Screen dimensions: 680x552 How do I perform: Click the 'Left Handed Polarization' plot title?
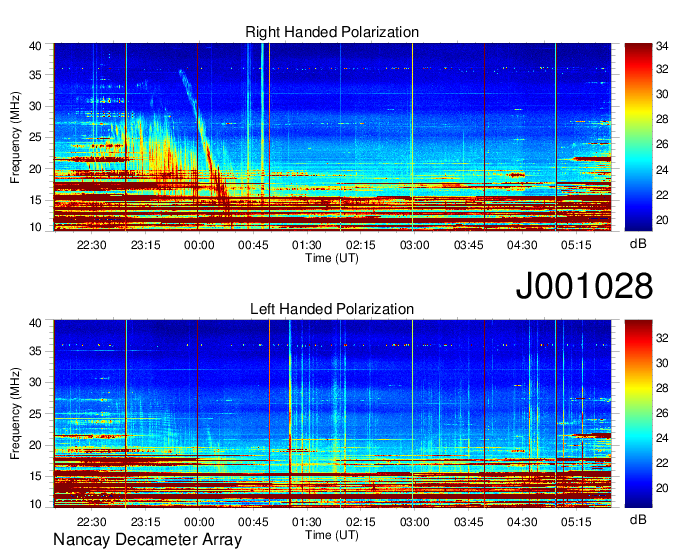pyautogui.click(x=332, y=309)
